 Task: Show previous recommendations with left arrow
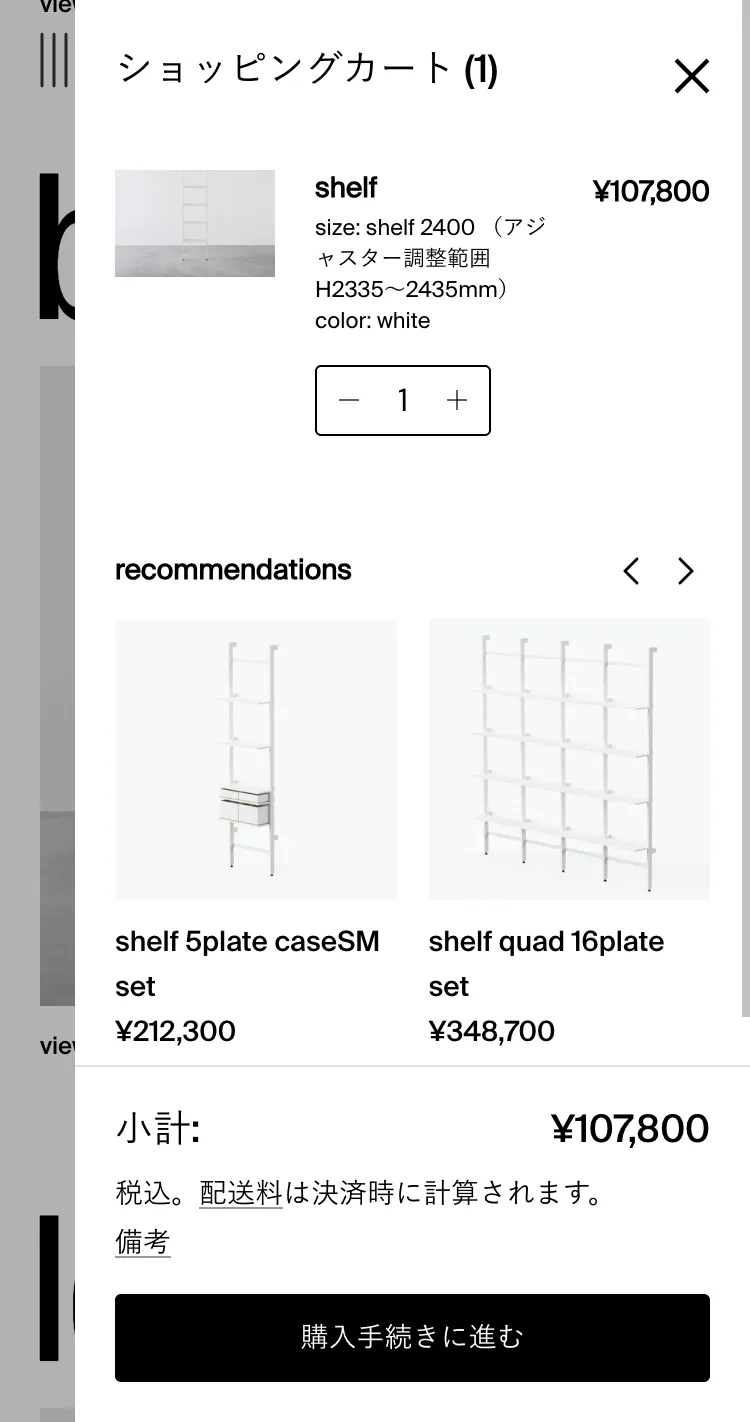(x=631, y=571)
